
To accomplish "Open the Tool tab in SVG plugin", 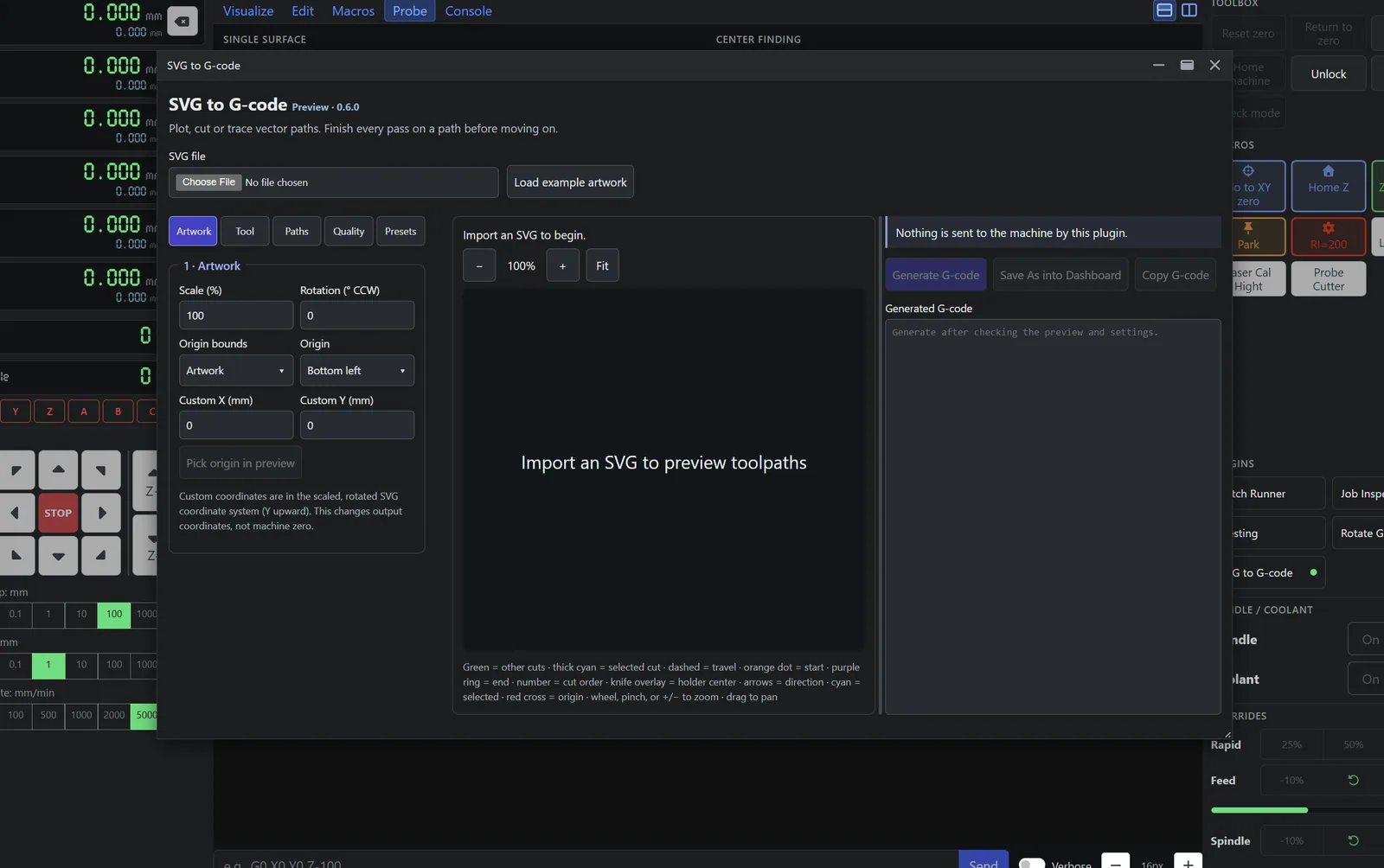I will pos(245,231).
